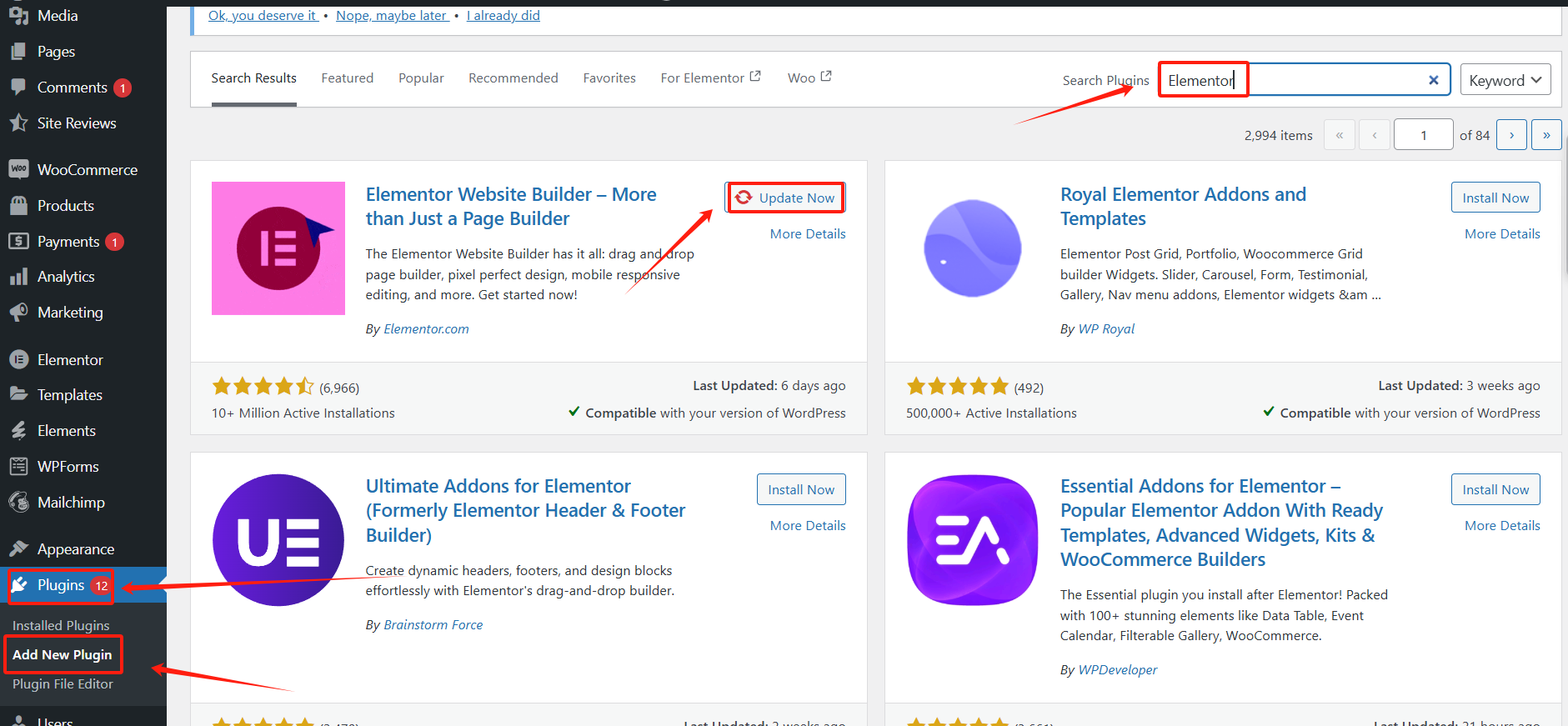Open the Essential Addons for Elementor title
Viewport: 1568px width, 726px height.
tap(1221, 523)
